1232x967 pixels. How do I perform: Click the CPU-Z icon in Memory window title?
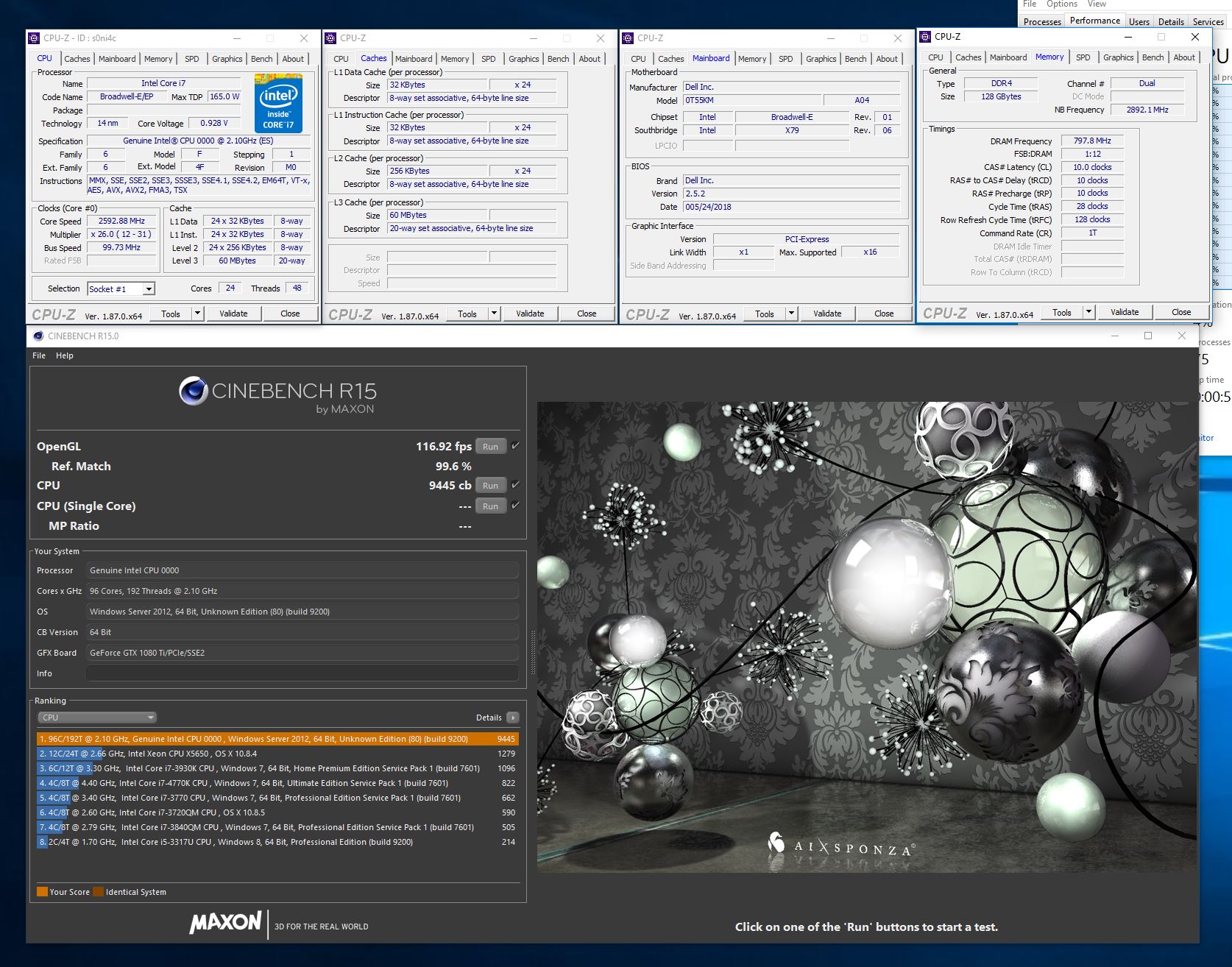(x=925, y=36)
